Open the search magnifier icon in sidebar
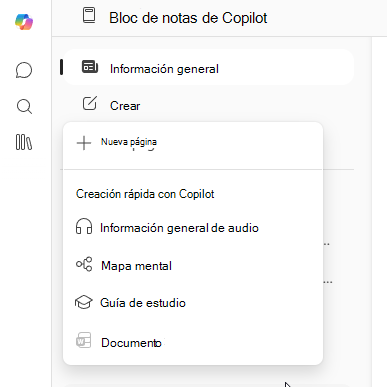This screenshot has width=387, height=387. [24, 107]
